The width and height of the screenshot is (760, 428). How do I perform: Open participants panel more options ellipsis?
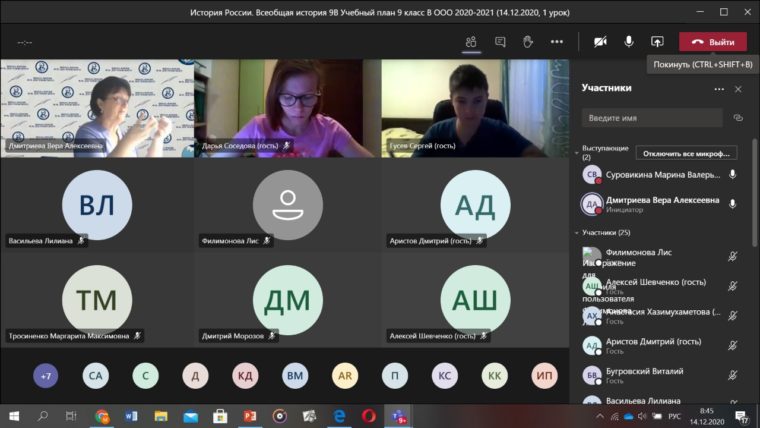click(x=718, y=89)
